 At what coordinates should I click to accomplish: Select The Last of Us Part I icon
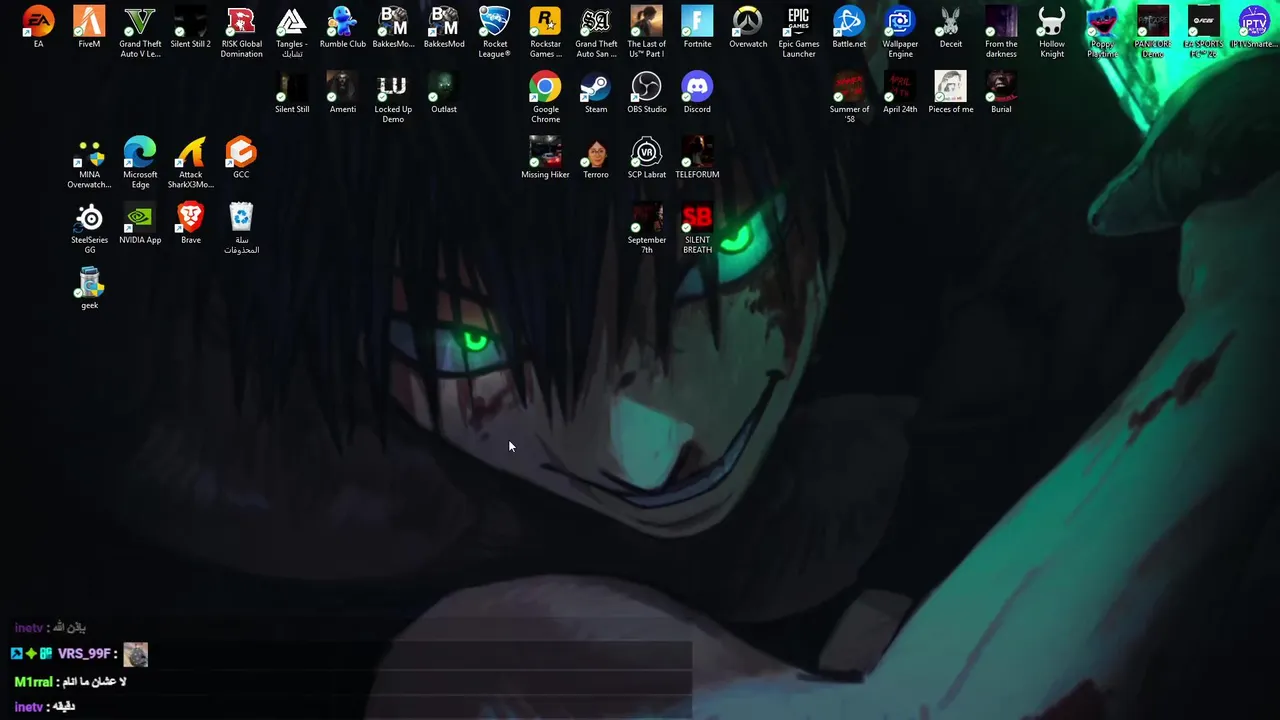(x=646, y=22)
